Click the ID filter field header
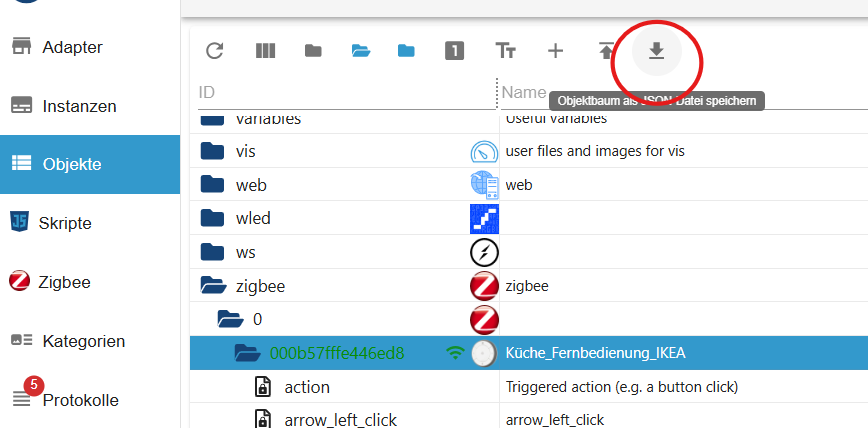This screenshot has height=428, width=868. click(x=340, y=92)
